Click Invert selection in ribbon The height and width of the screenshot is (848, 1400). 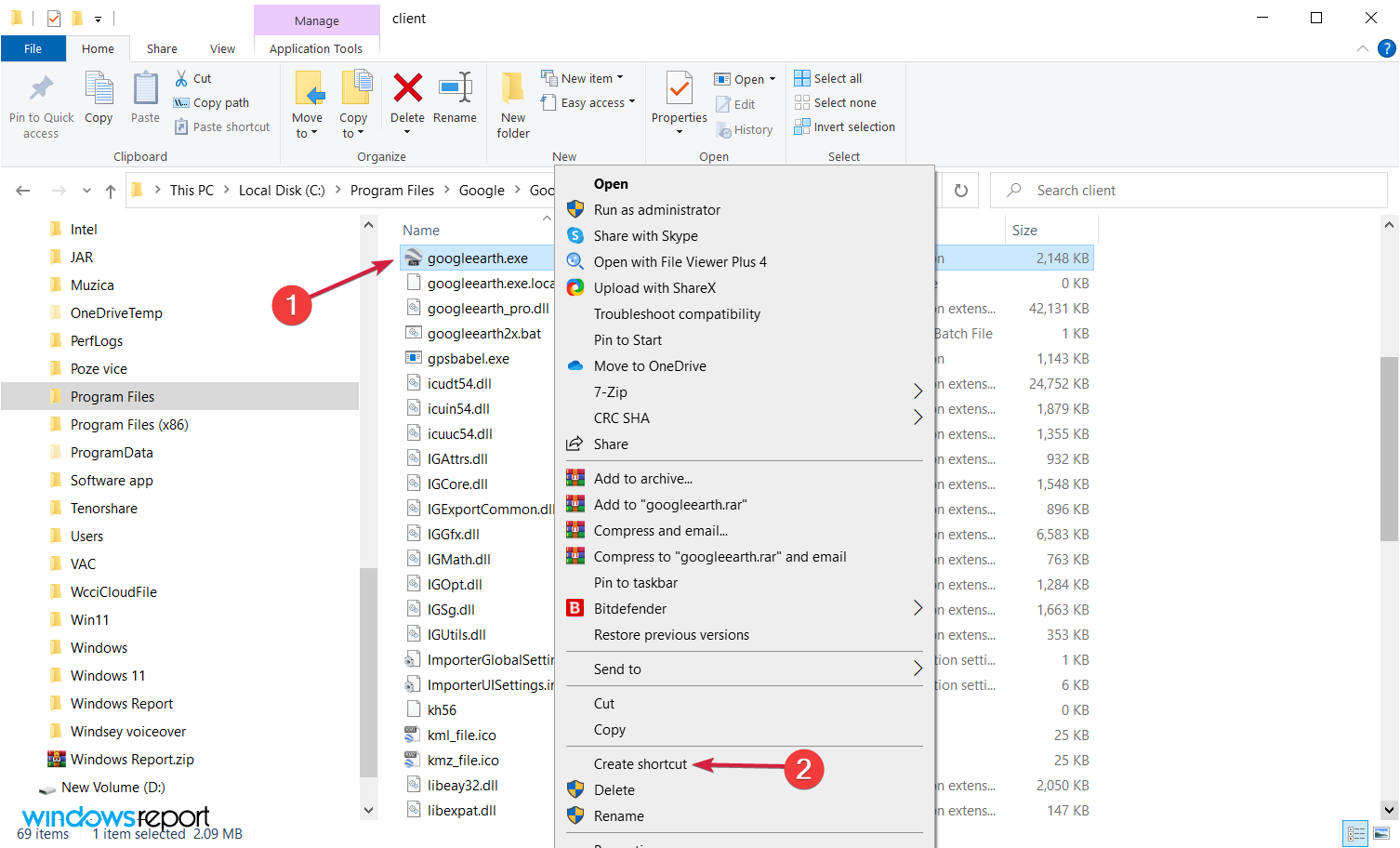pos(844,126)
